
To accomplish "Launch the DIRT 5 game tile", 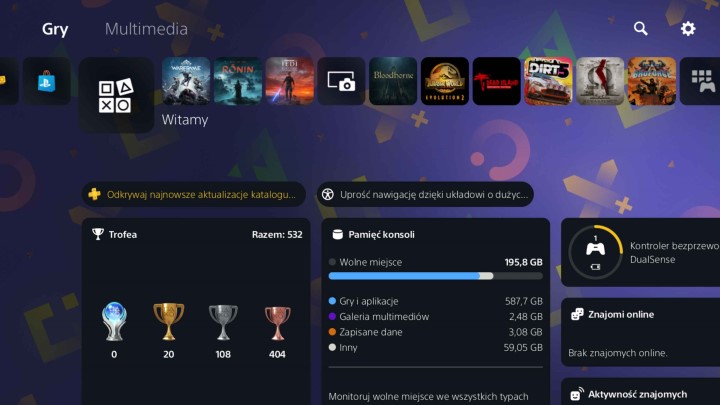I will pos(548,81).
